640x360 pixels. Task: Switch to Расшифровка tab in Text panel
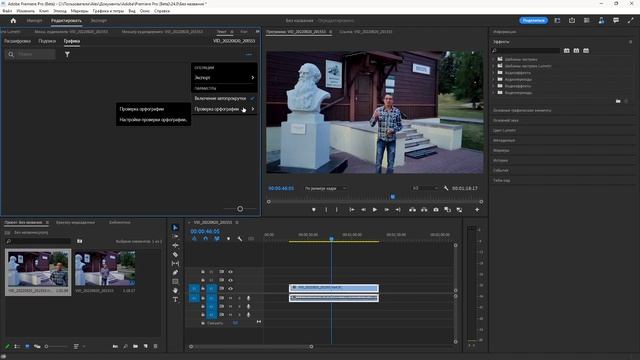(17, 41)
